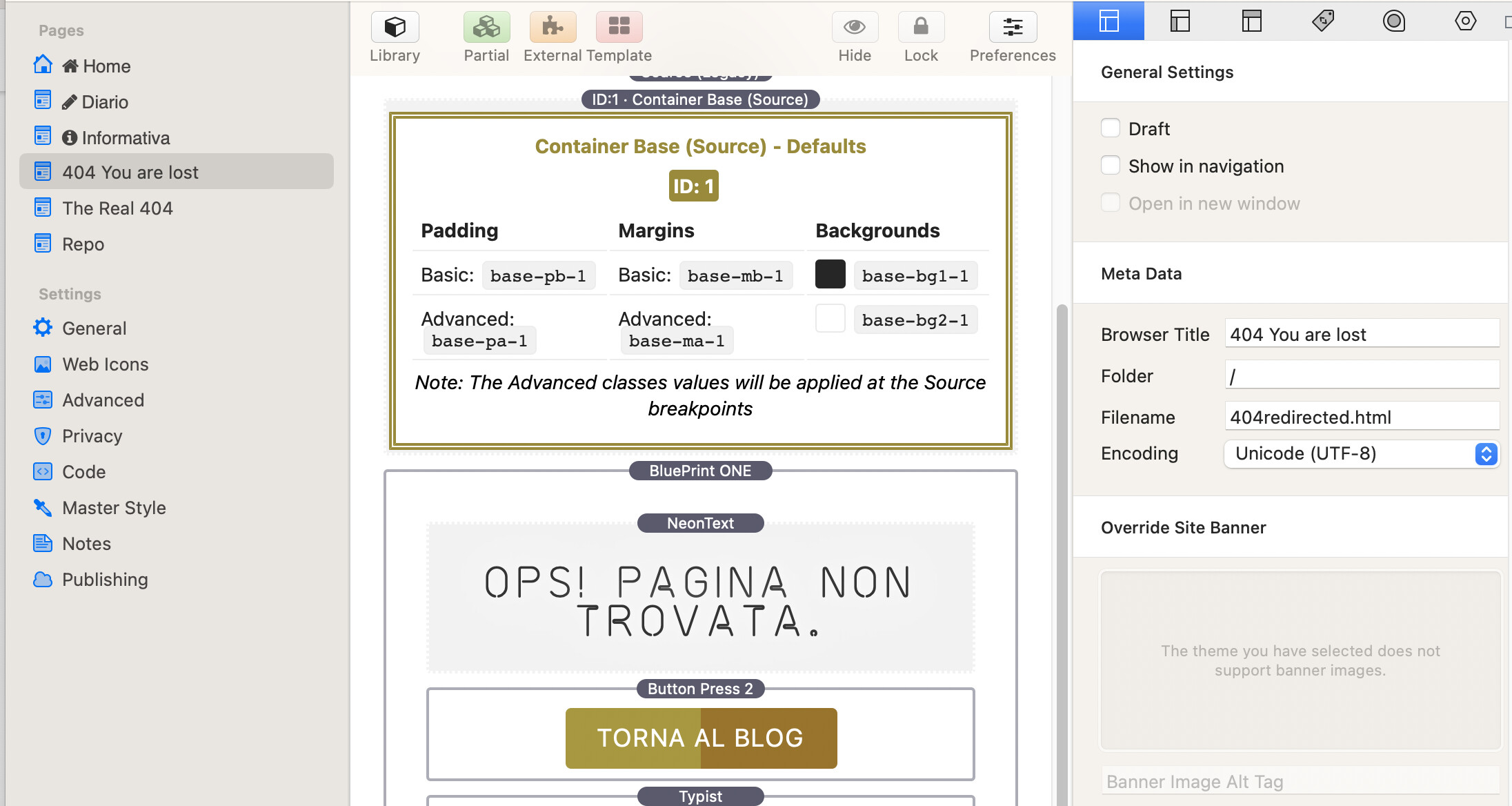The image size is (1512, 806).
Task: Click the Partial toolbar icon
Action: click(486, 28)
